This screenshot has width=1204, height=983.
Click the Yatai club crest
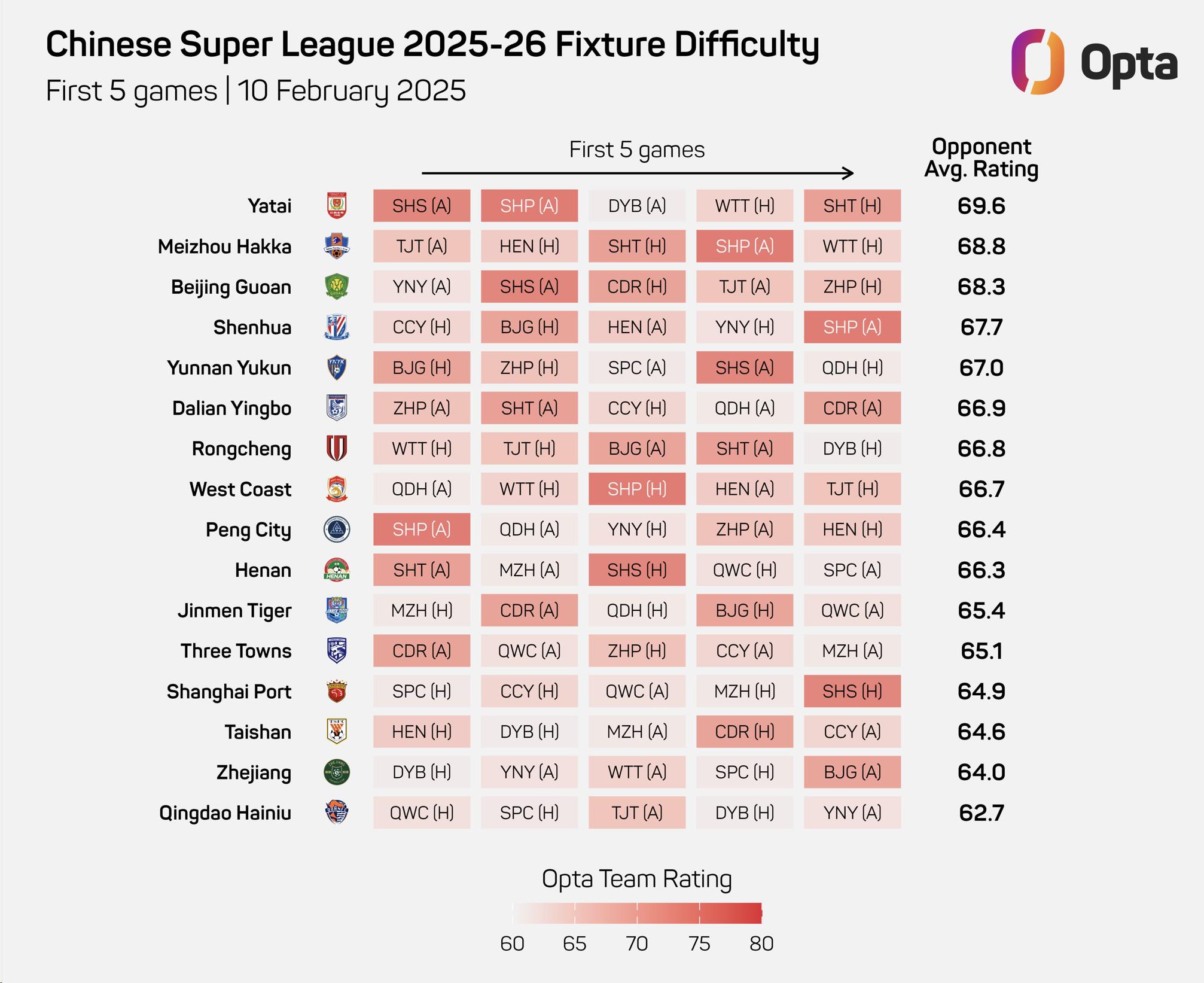click(x=337, y=206)
